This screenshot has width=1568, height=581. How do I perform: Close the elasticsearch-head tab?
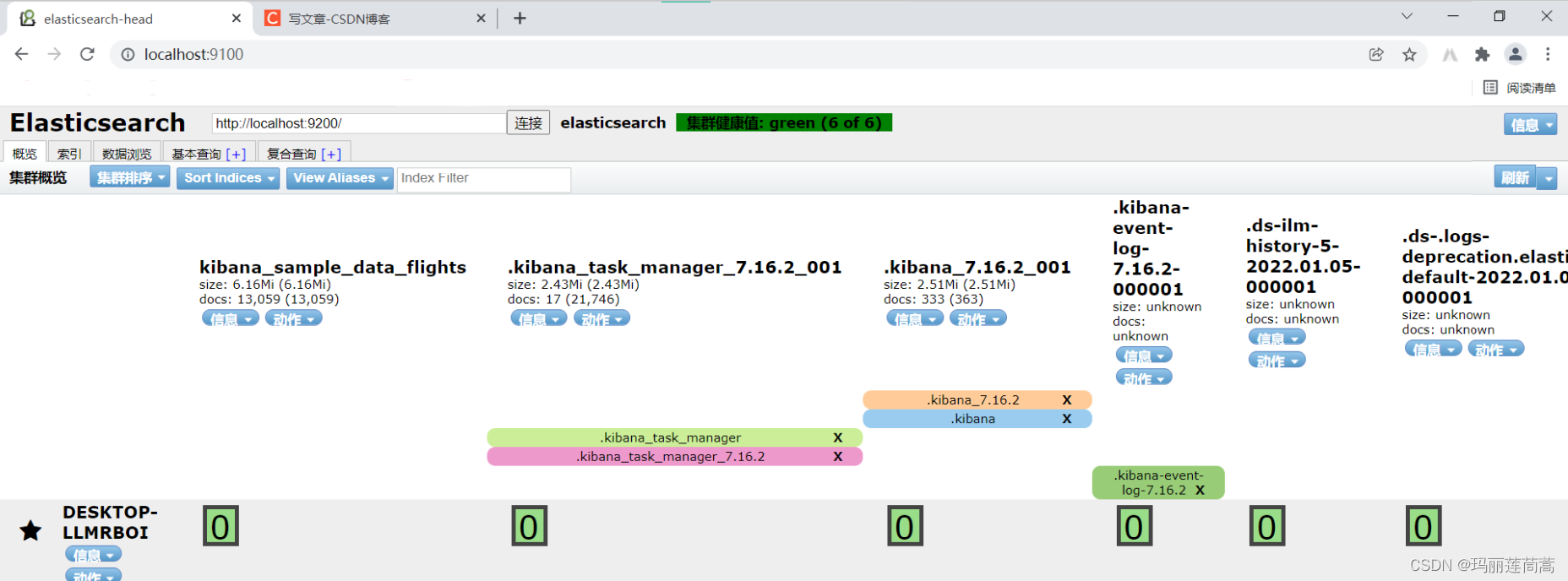[x=236, y=18]
